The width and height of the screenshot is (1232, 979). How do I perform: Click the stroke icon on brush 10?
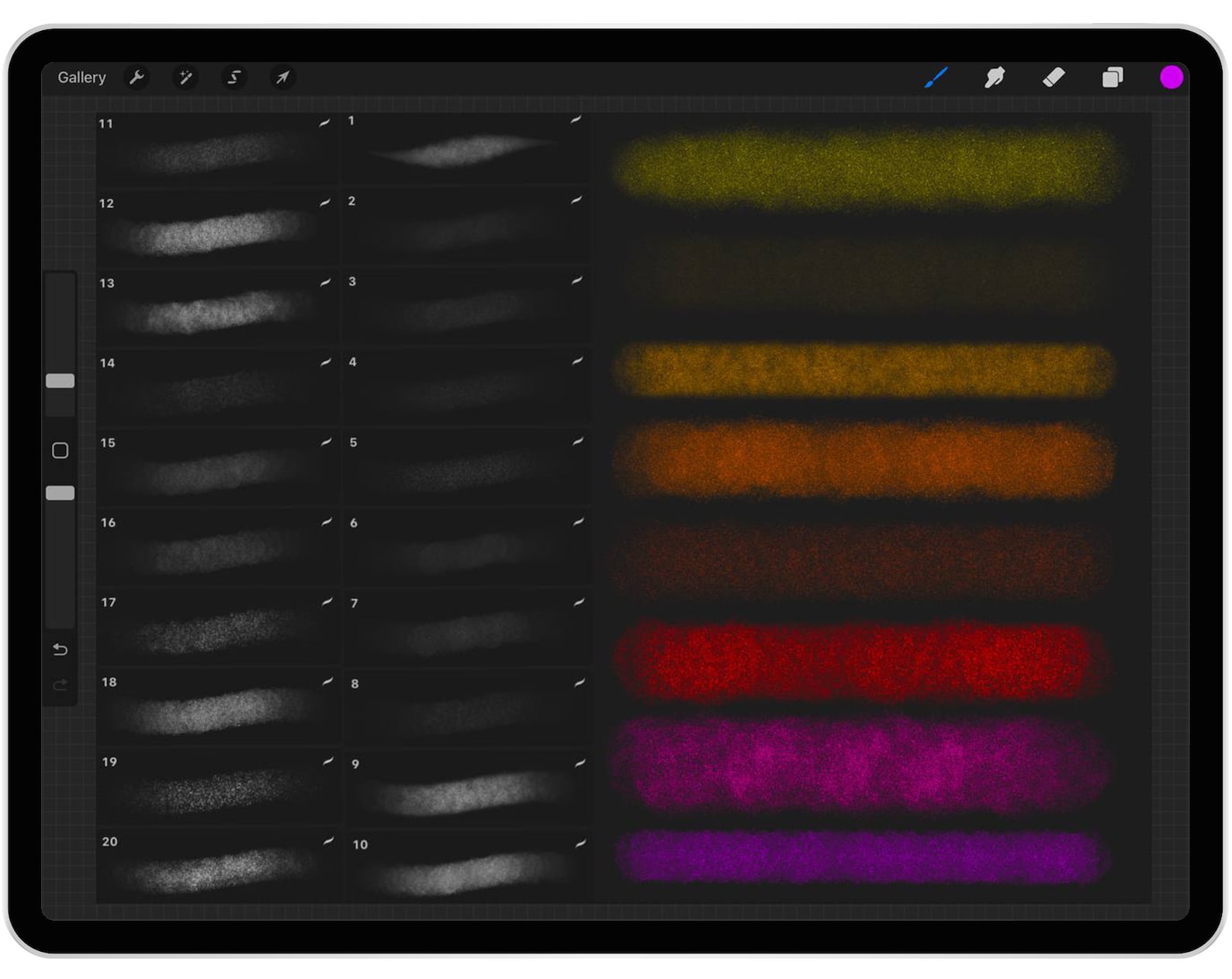point(581,843)
